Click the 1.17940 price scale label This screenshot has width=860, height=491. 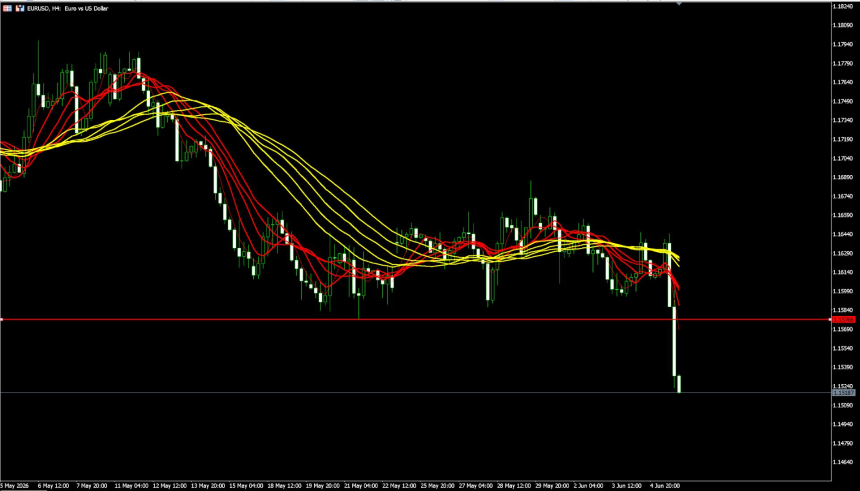pos(842,44)
